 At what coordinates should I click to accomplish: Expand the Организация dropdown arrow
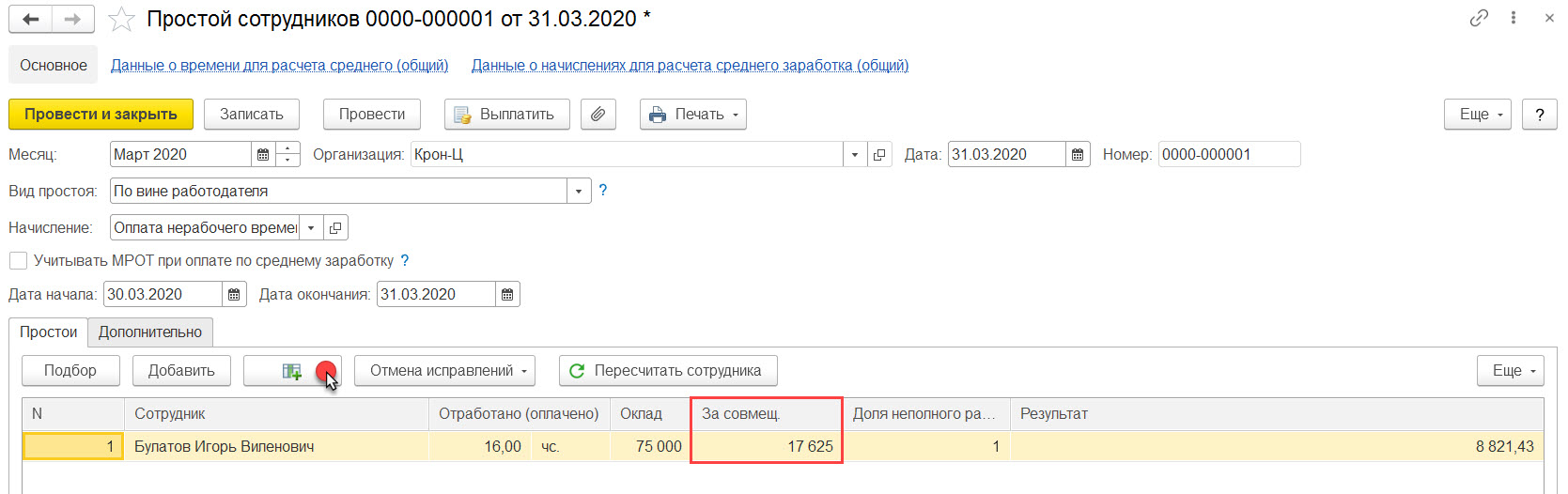(854, 155)
